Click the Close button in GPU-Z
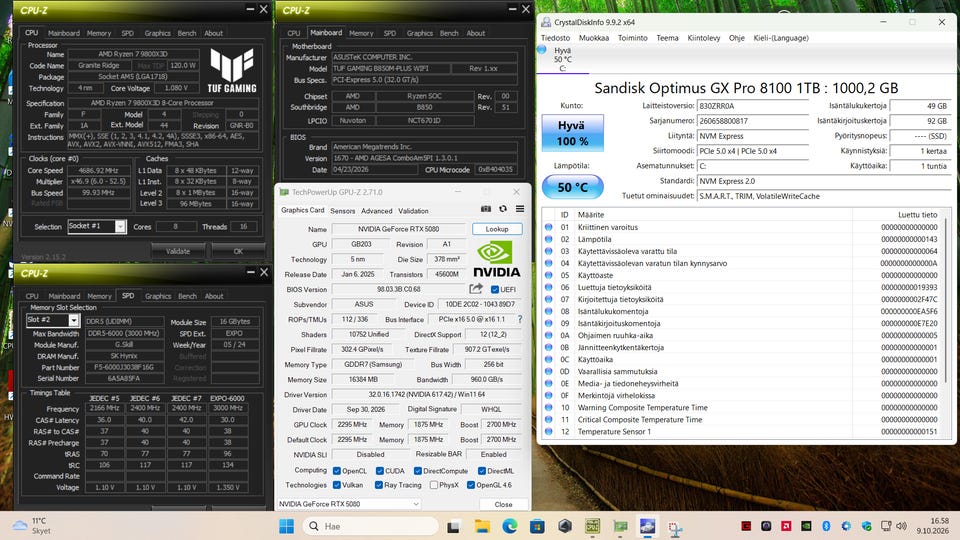This screenshot has width=960, height=540. click(x=503, y=504)
